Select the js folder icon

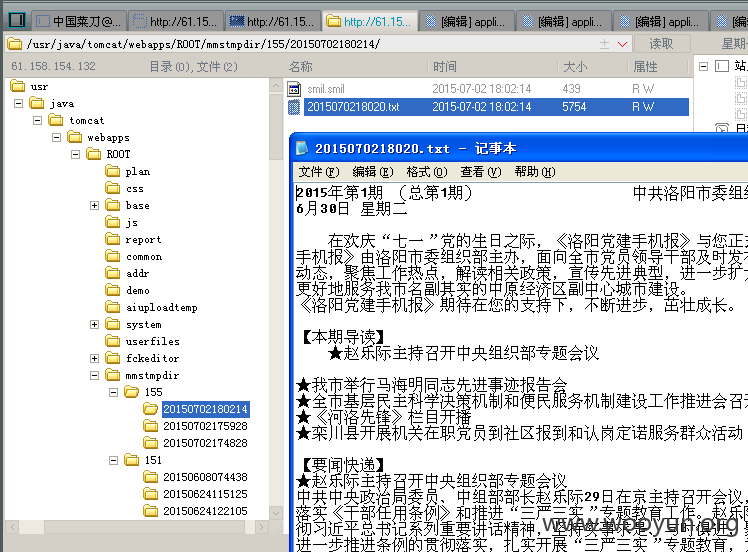[113, 222]
